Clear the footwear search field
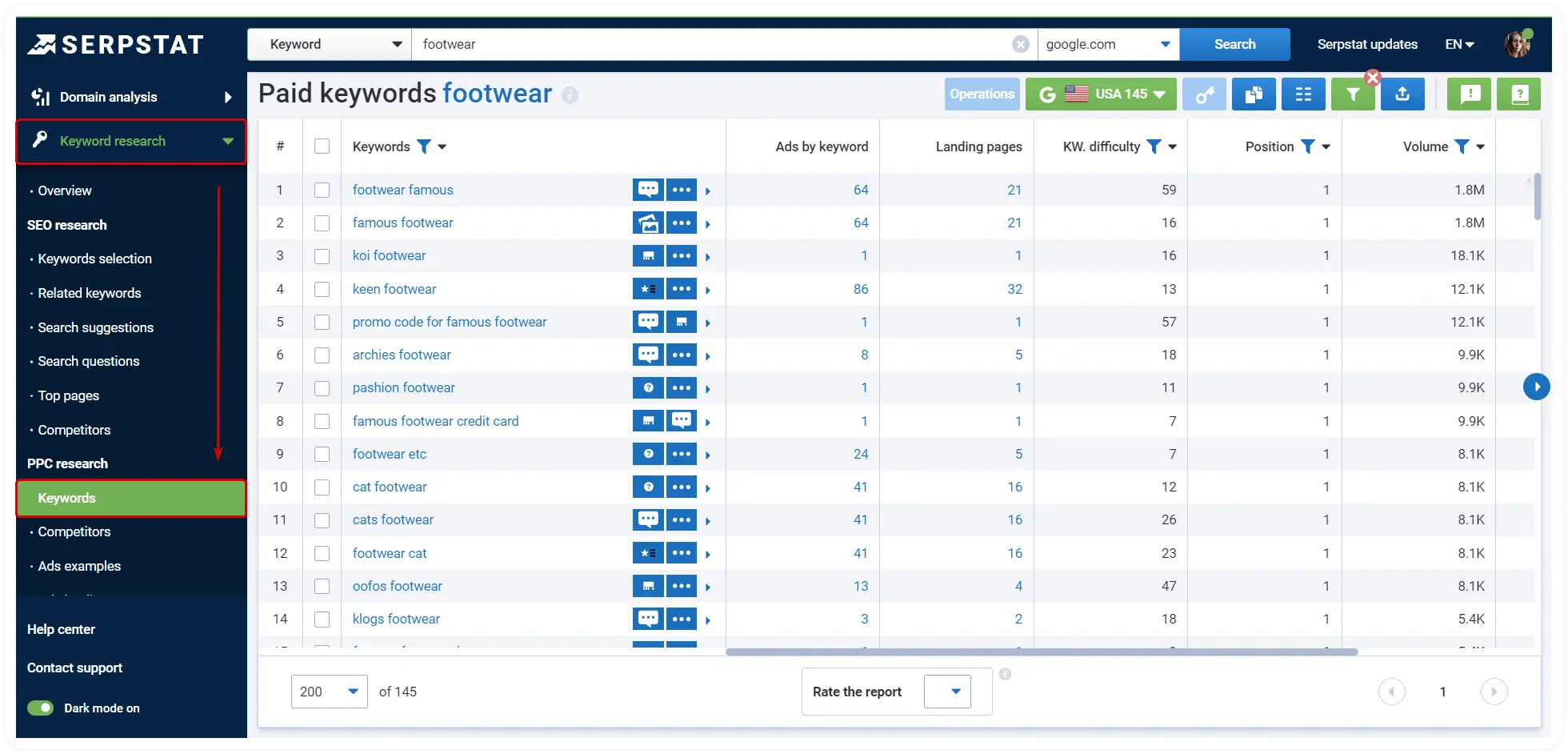The height and width of the screenshot is (754, 1568). click(x=1021, y=44)
